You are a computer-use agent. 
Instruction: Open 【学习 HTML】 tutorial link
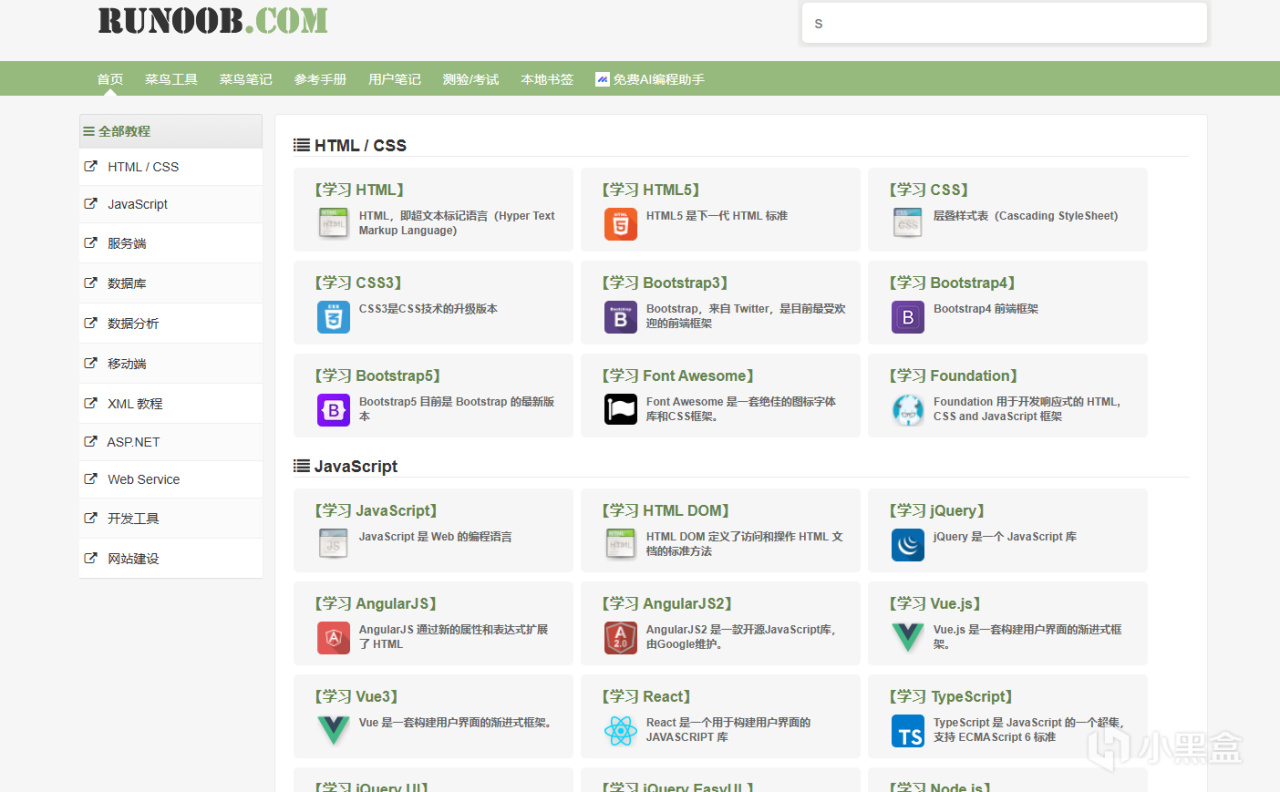359,190
